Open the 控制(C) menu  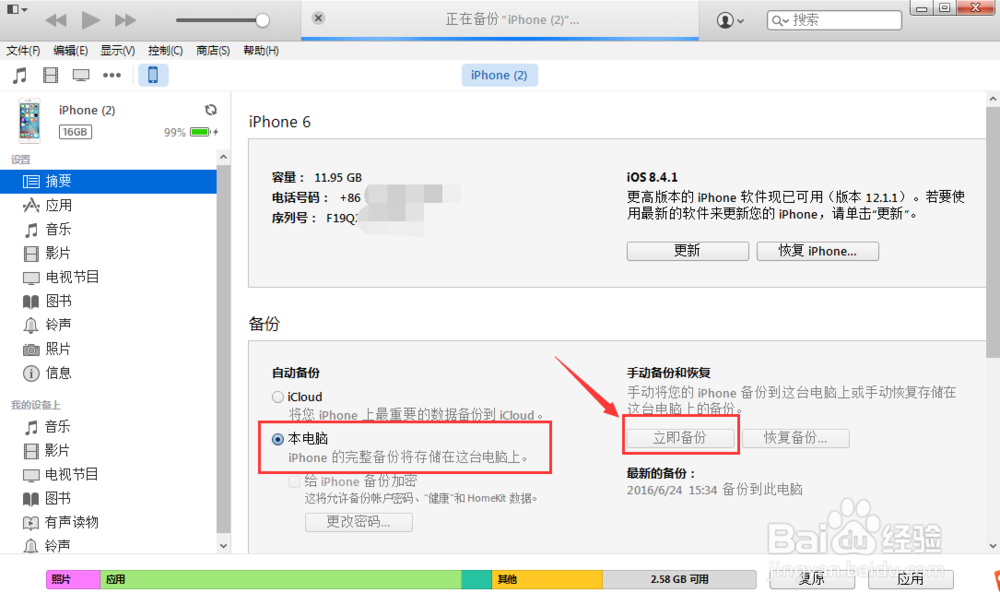pos(165,50)
